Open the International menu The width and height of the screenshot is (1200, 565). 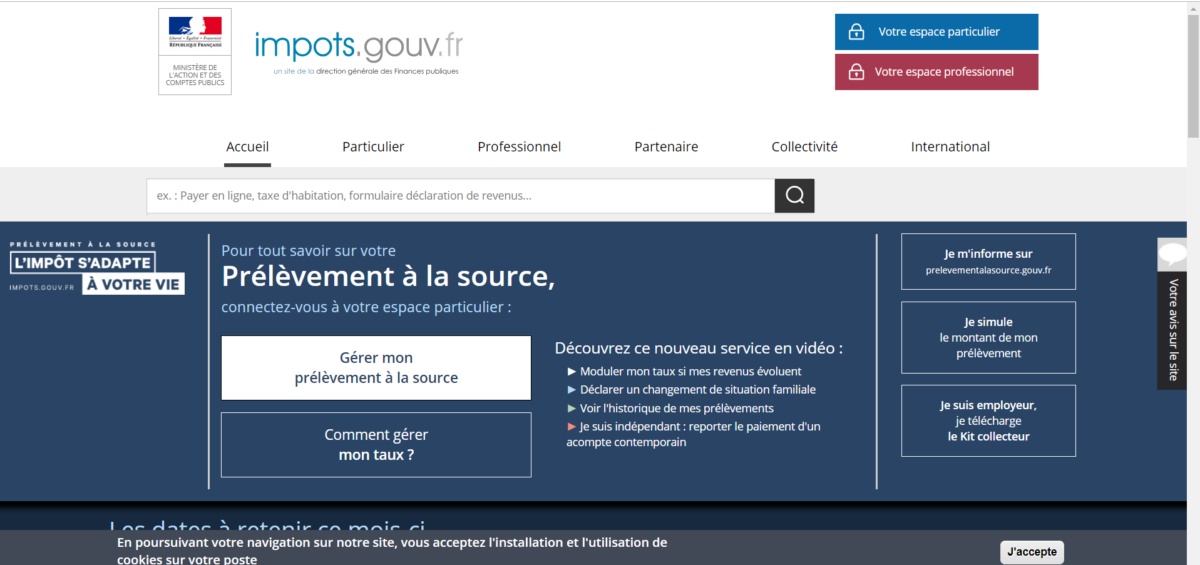click(x=950, y=146)
